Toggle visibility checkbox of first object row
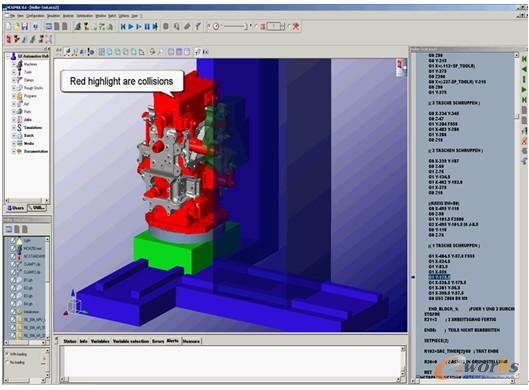Image resolution: width=529 pixels, height=390 pixels. pyautogui.click(x=13, y=241)
